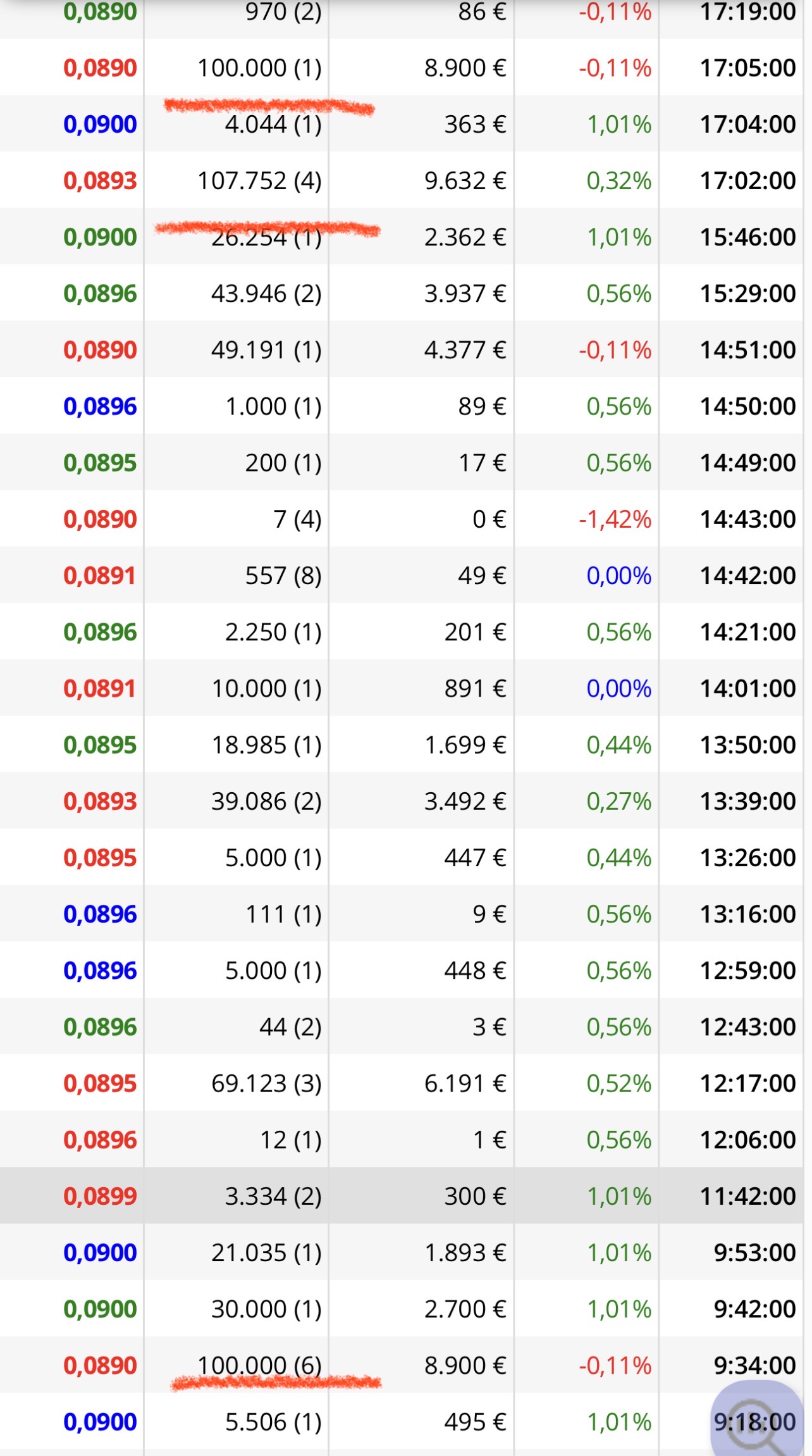Click the 0,52% change value
812x1456 pixels.
(618, 1083)
